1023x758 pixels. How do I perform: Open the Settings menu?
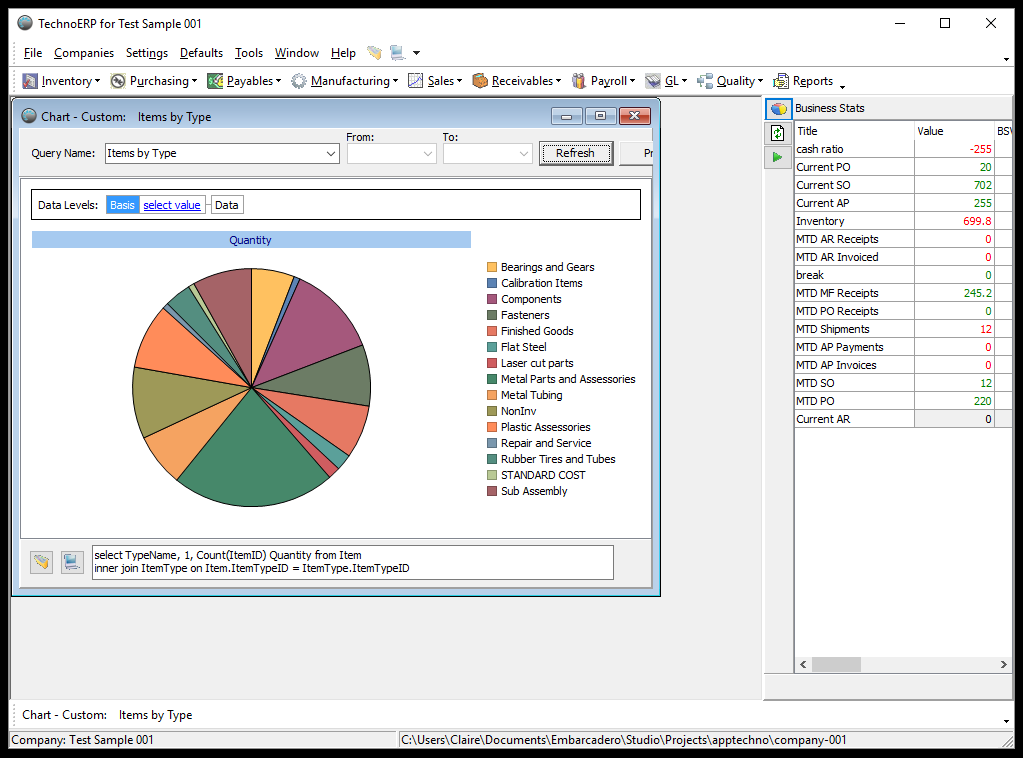pyautogui.click(x=147, y=53)
